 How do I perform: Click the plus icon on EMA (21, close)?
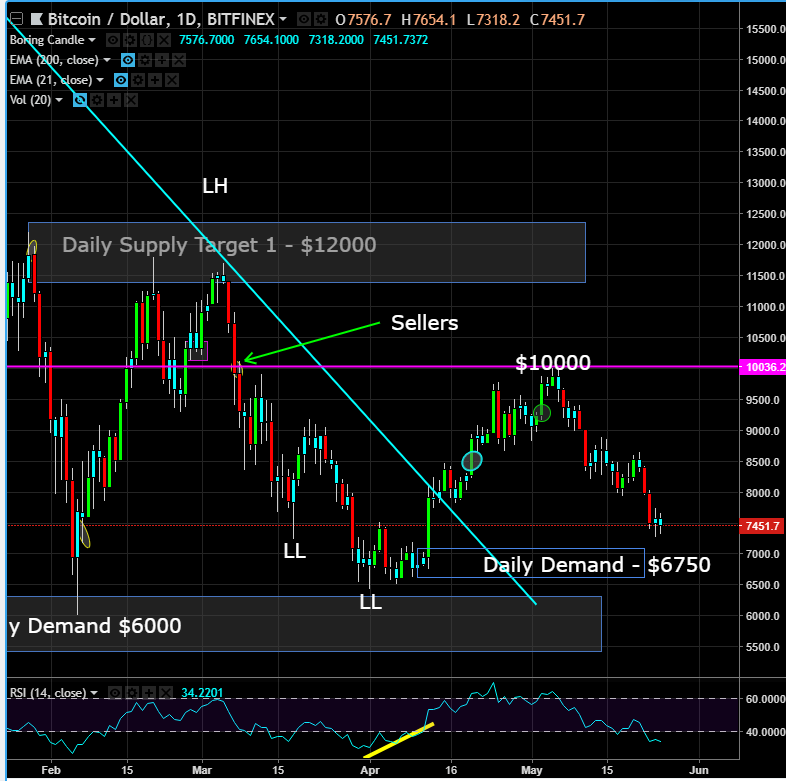155,80
